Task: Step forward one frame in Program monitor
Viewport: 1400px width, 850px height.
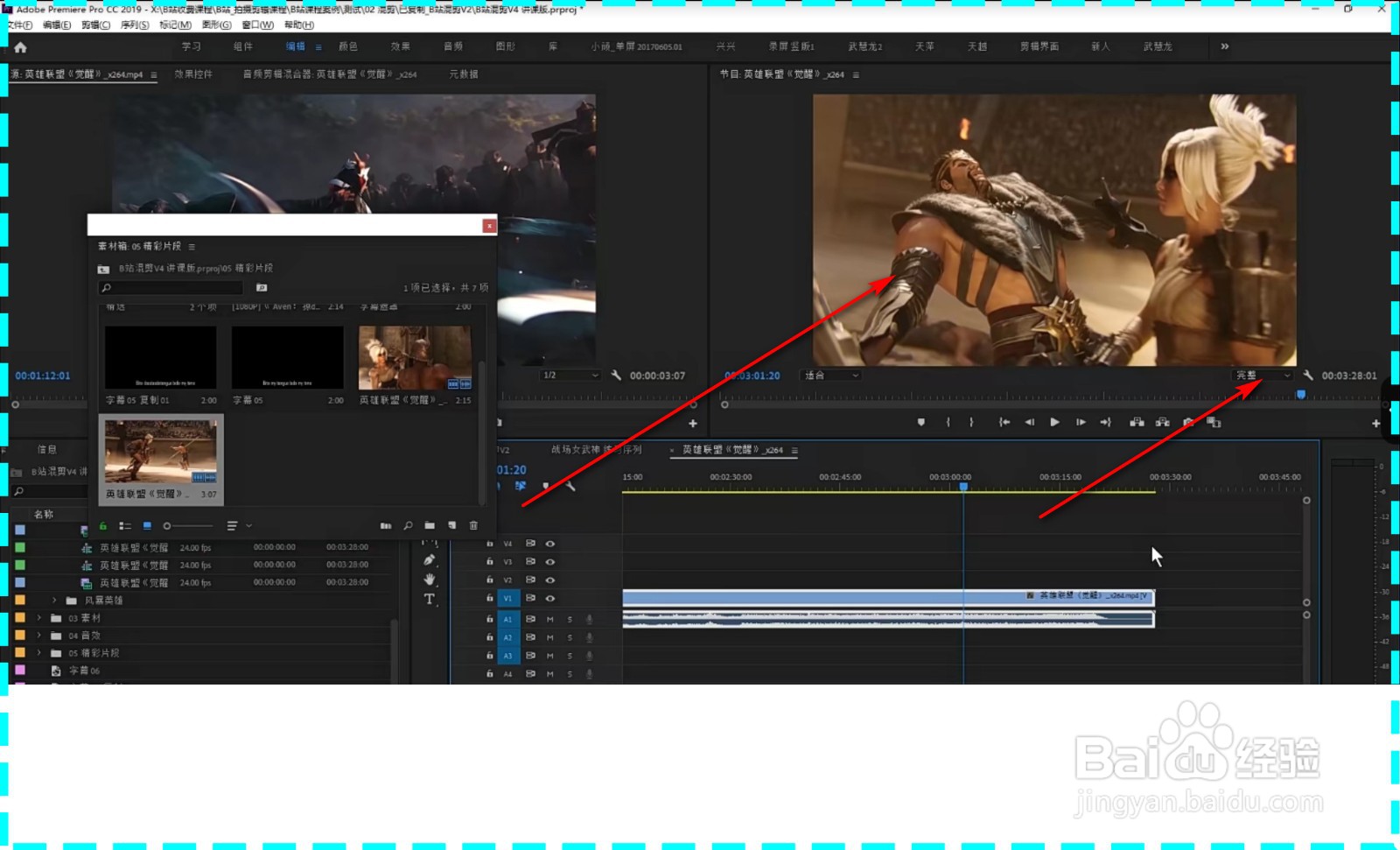Action: click(1081, 422)
